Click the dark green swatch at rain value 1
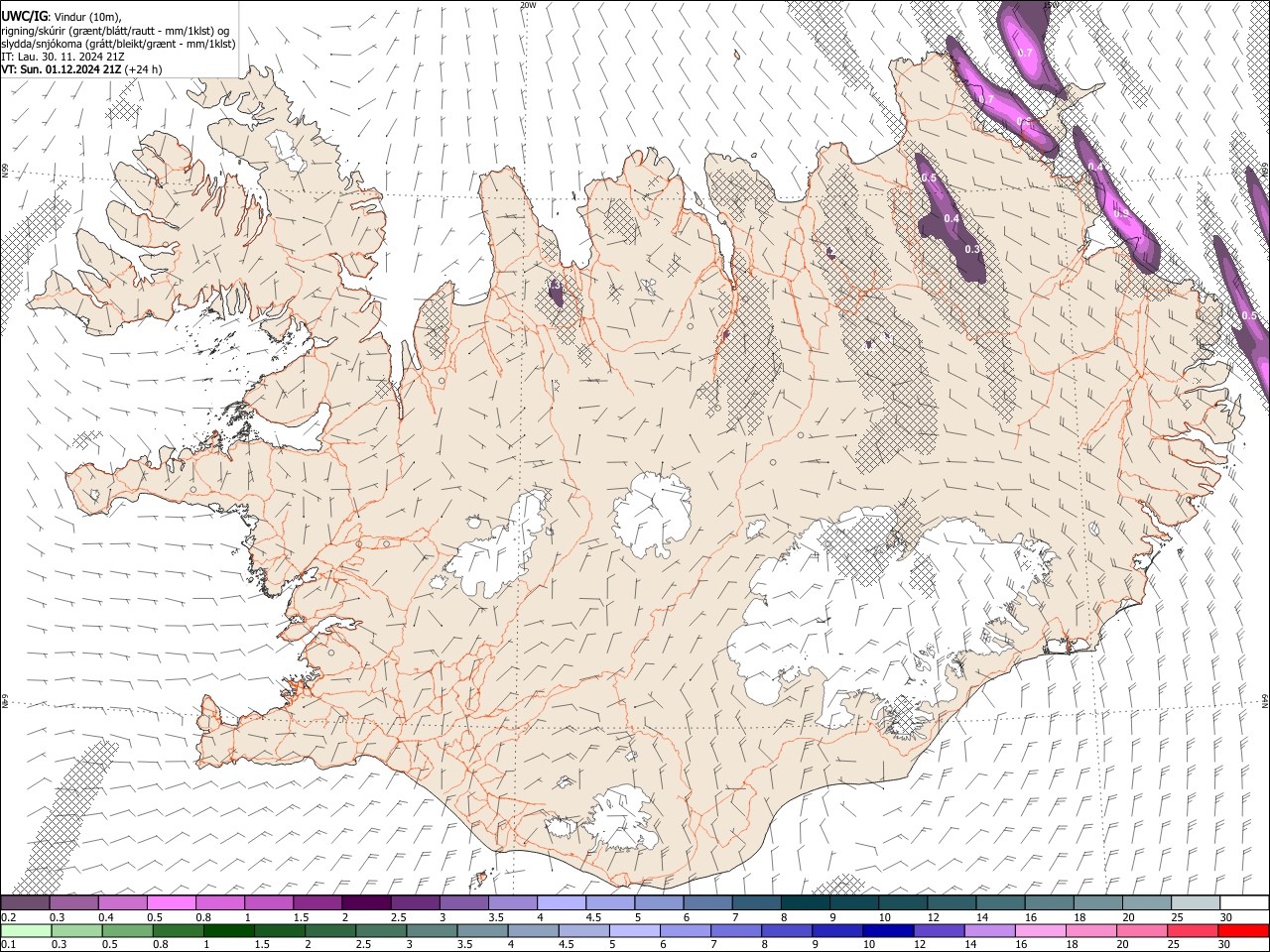The height and width of the screenshot is (952, 1270). pos(229,930)
